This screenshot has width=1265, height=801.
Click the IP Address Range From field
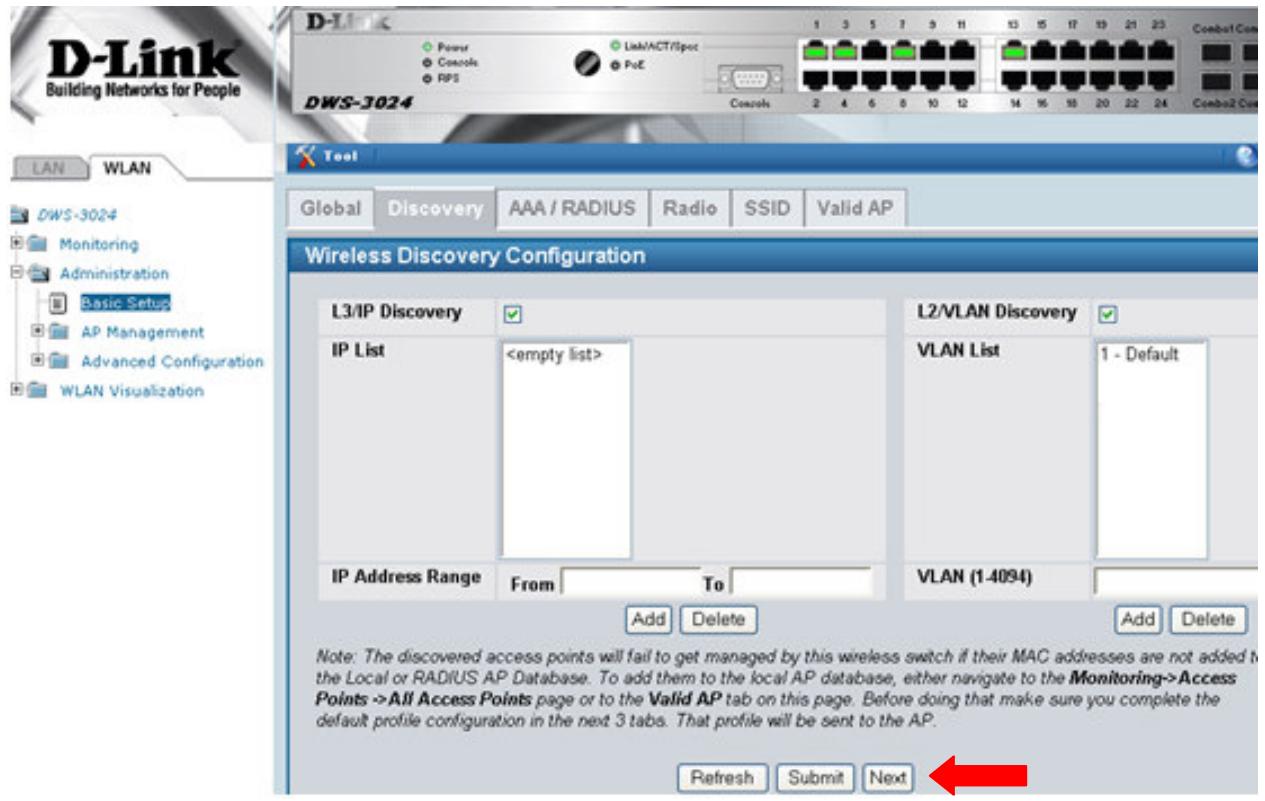pos(633,583)
